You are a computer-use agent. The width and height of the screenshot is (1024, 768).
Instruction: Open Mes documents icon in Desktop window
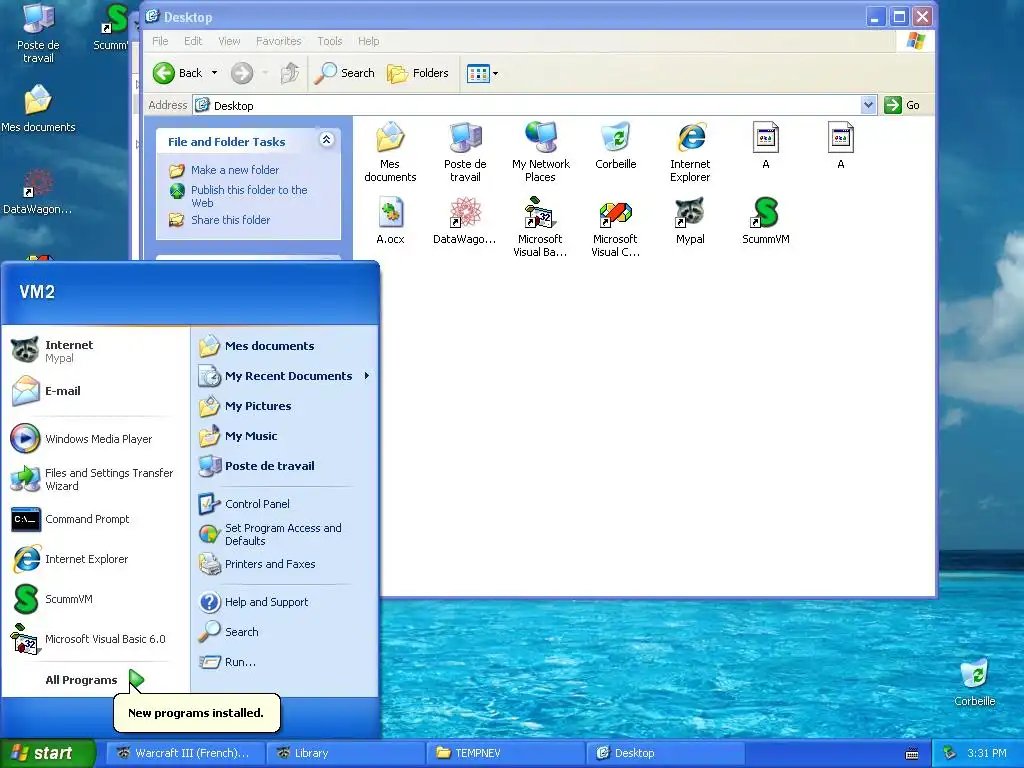[390, 152]
